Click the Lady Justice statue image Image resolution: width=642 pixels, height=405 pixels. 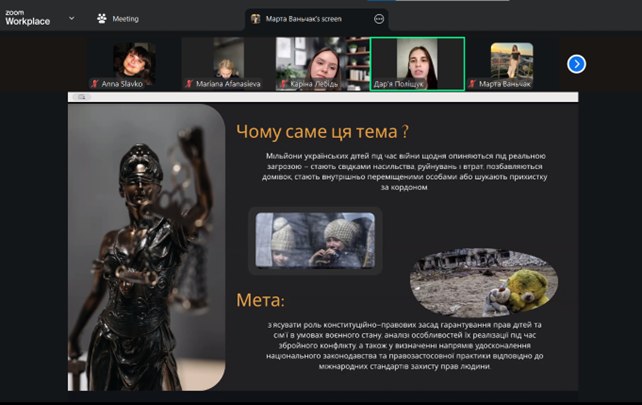pos(146,247)
